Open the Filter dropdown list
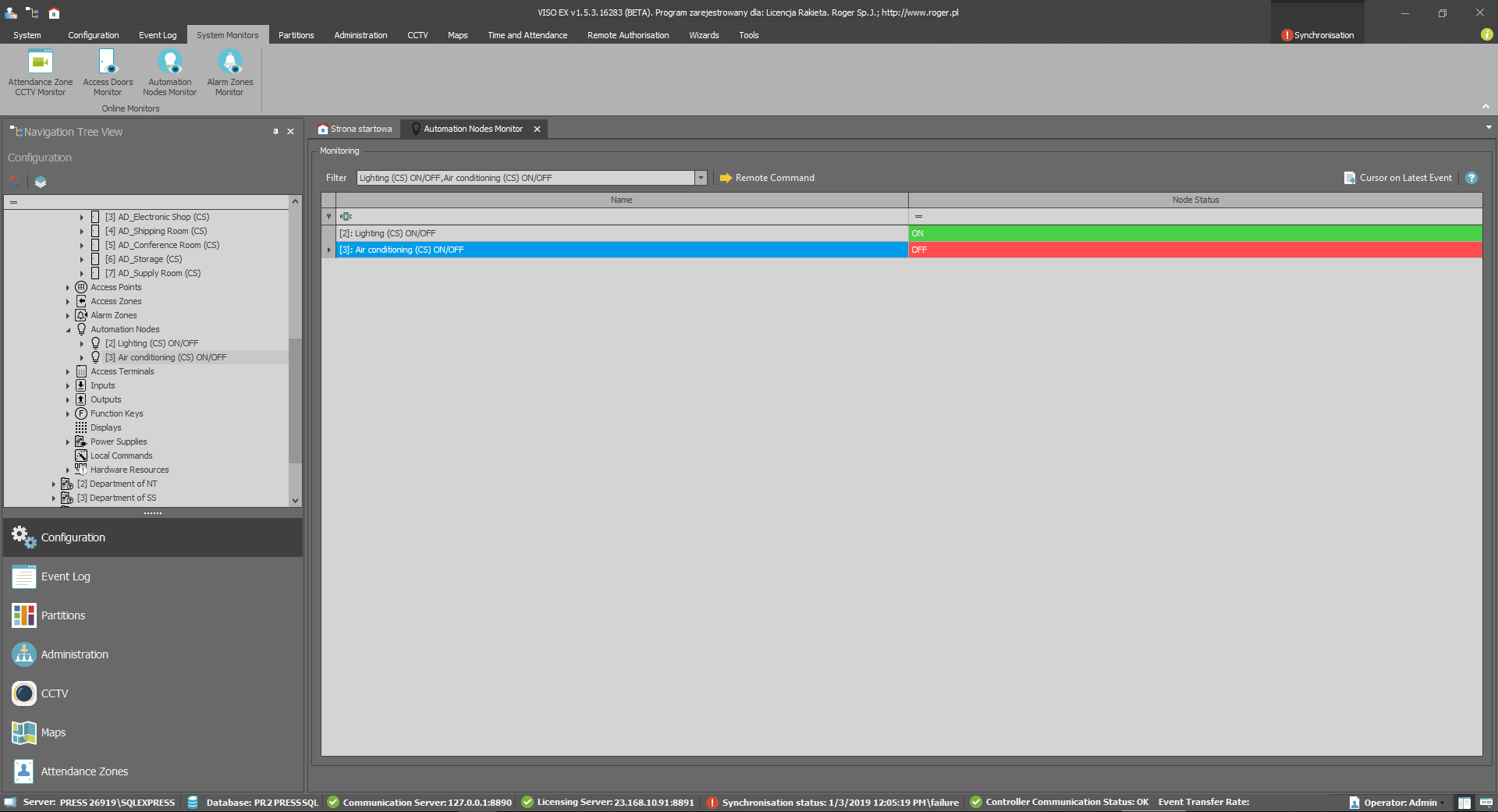This screenshot has width=1498, height=812. pyautogui.click(x=701, y=178)
